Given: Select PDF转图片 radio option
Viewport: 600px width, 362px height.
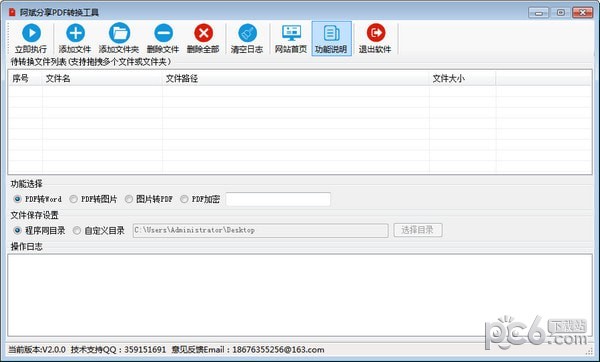Looking at the screenshot, I should (93, 199).
